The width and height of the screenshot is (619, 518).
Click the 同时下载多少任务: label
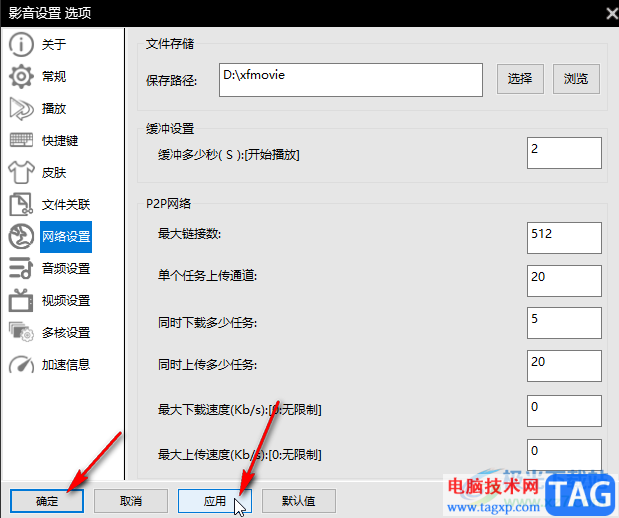pyautogui.click(x=208, y=323)
